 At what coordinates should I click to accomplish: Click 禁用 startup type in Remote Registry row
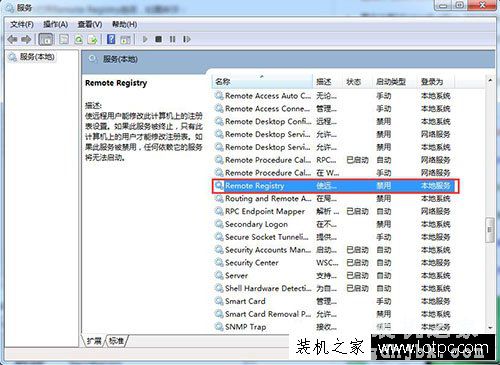pos(384,186)
